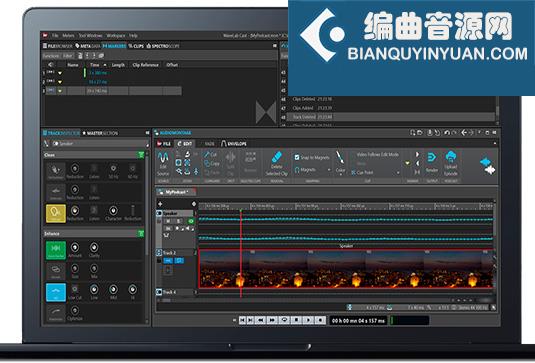This screenshot has height=363, width=535.
Task: Click the Upload Episode cloud icon
Action: [x=451, y=157]
